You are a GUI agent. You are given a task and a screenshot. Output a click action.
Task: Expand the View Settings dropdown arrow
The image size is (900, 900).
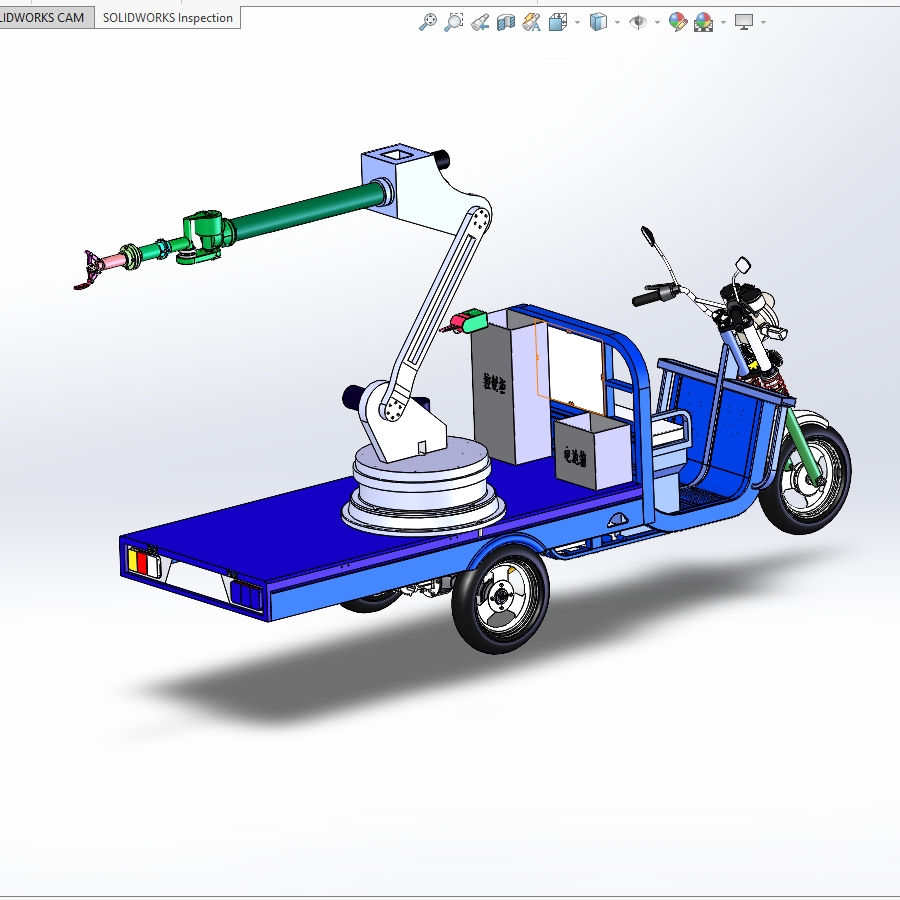tap(763, 22)
